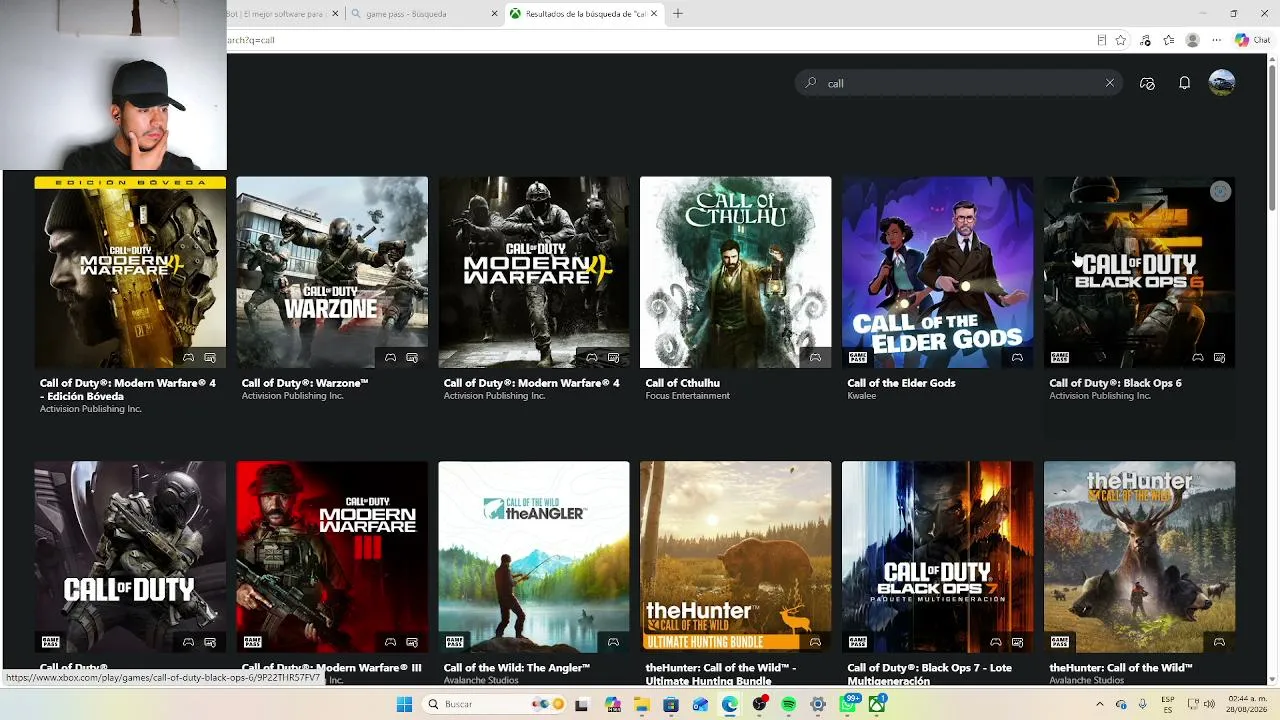Viewport: 1280px width, 720px height.
Task: Open the Call of Cthulhu cover art
Action: [735, 272]
